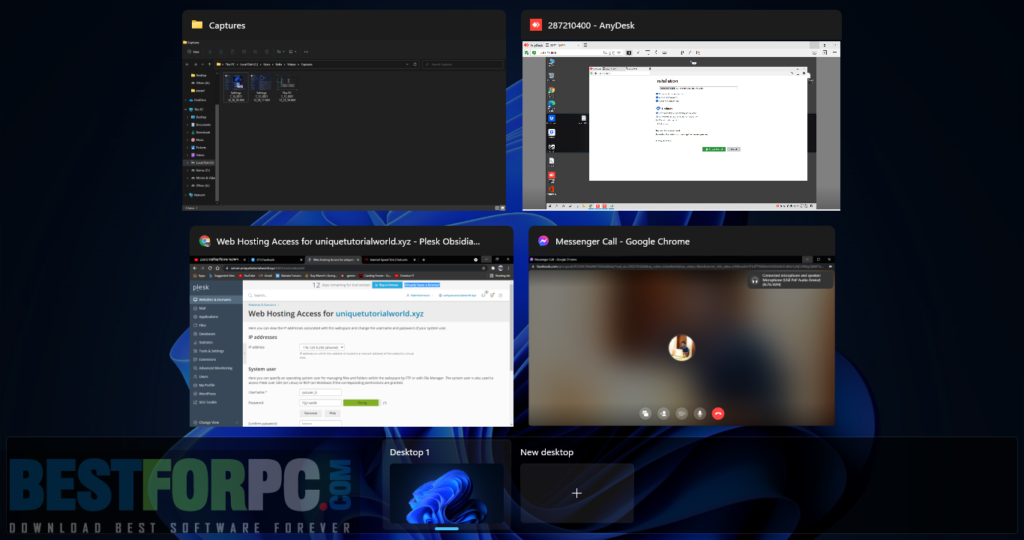Open the address bar history dropdown in Captures

click(x=407, y=65)
